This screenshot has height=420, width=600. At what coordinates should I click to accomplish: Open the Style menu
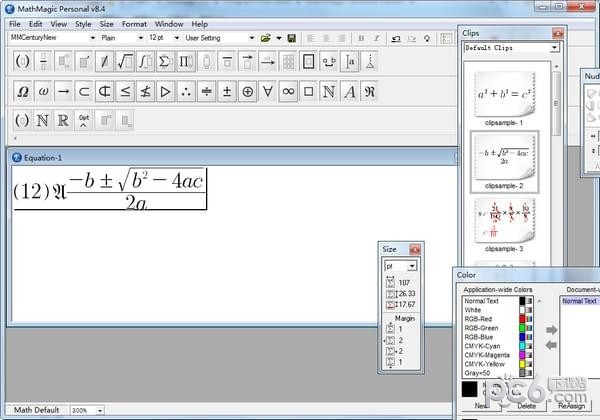click(83, 24)
